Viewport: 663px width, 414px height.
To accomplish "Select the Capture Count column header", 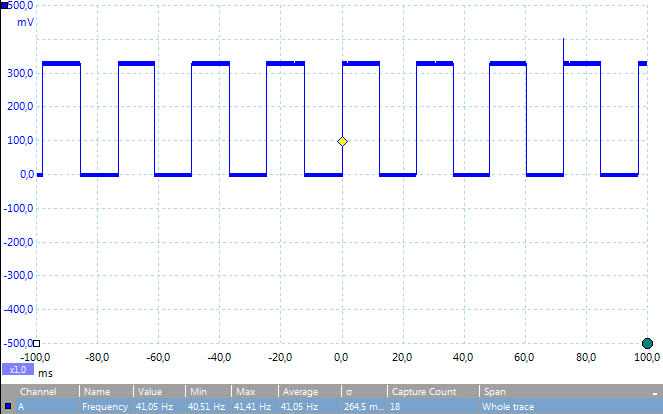I will tap(424, 392).
